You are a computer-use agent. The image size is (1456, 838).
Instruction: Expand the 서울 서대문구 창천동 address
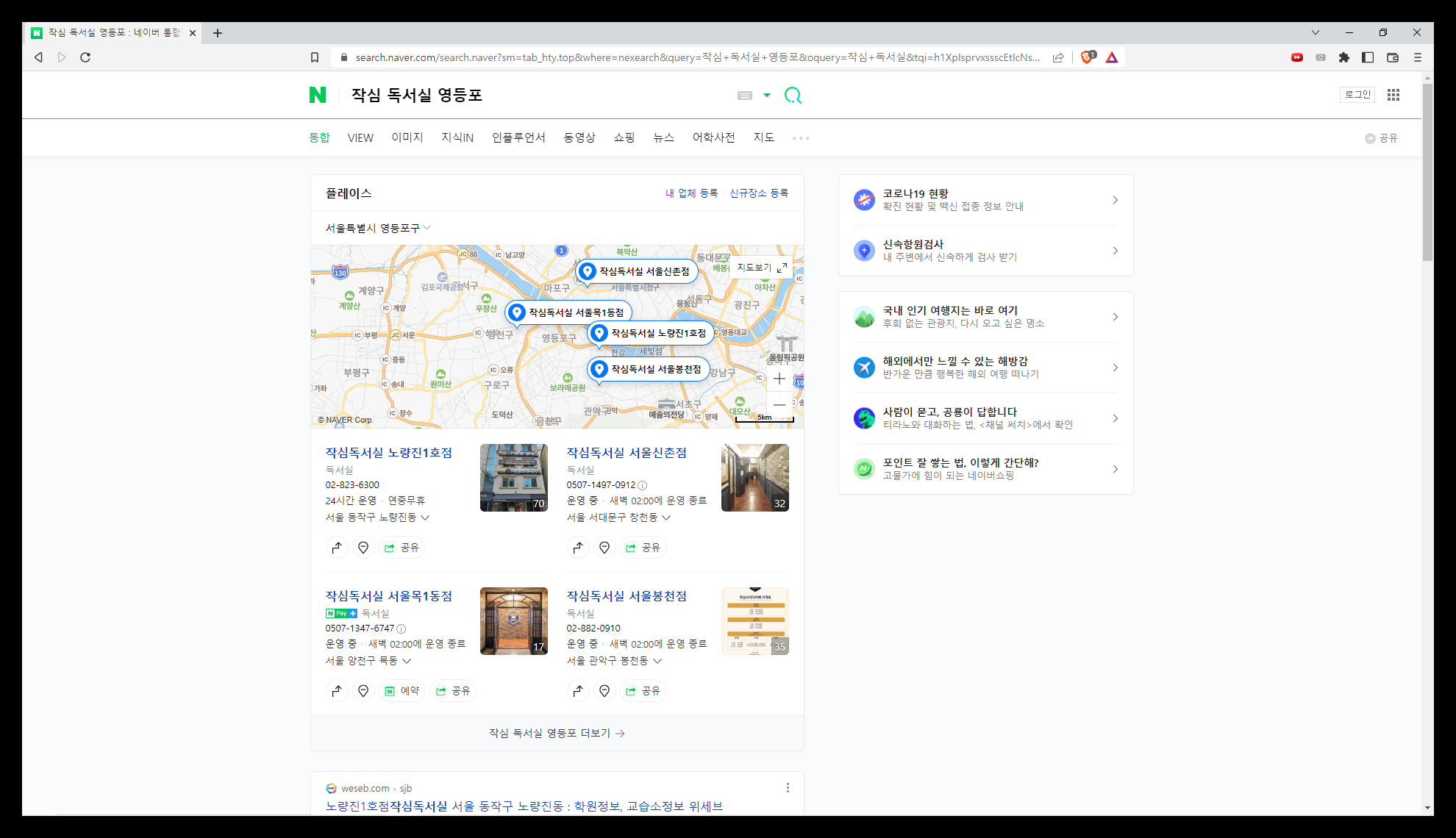pyautogui.click(x=619, y=518)
